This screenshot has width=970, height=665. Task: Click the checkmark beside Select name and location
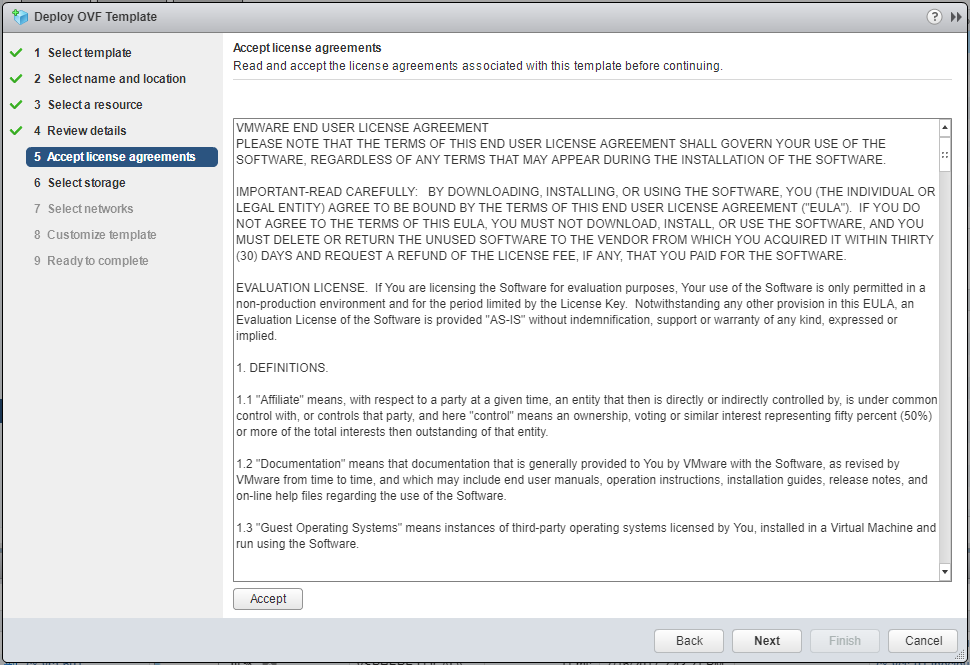coord(16,78)
